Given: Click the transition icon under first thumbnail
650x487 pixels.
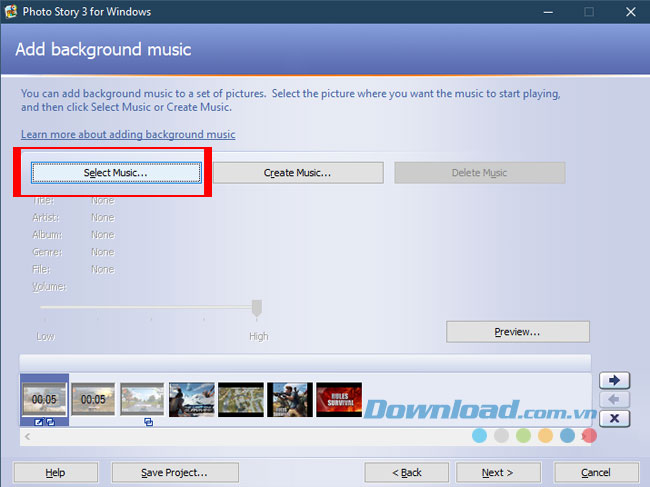Looking at the screenshot, I should (51, 422).
